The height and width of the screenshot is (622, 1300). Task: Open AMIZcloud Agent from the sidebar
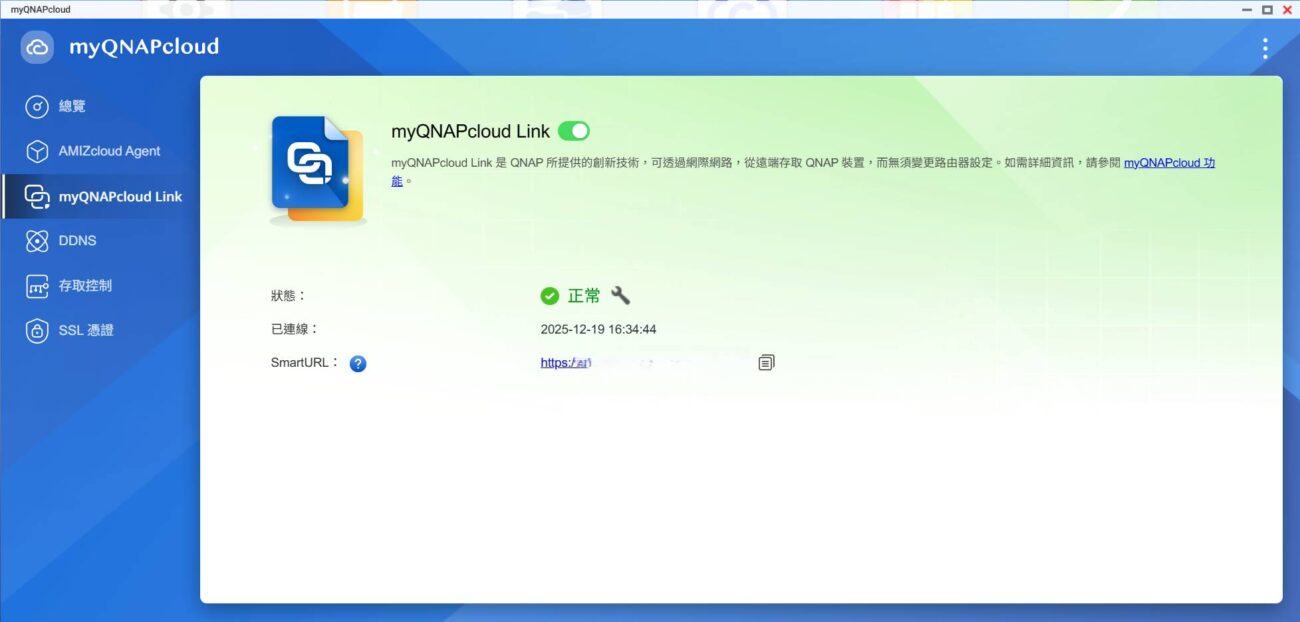[109, 151]
